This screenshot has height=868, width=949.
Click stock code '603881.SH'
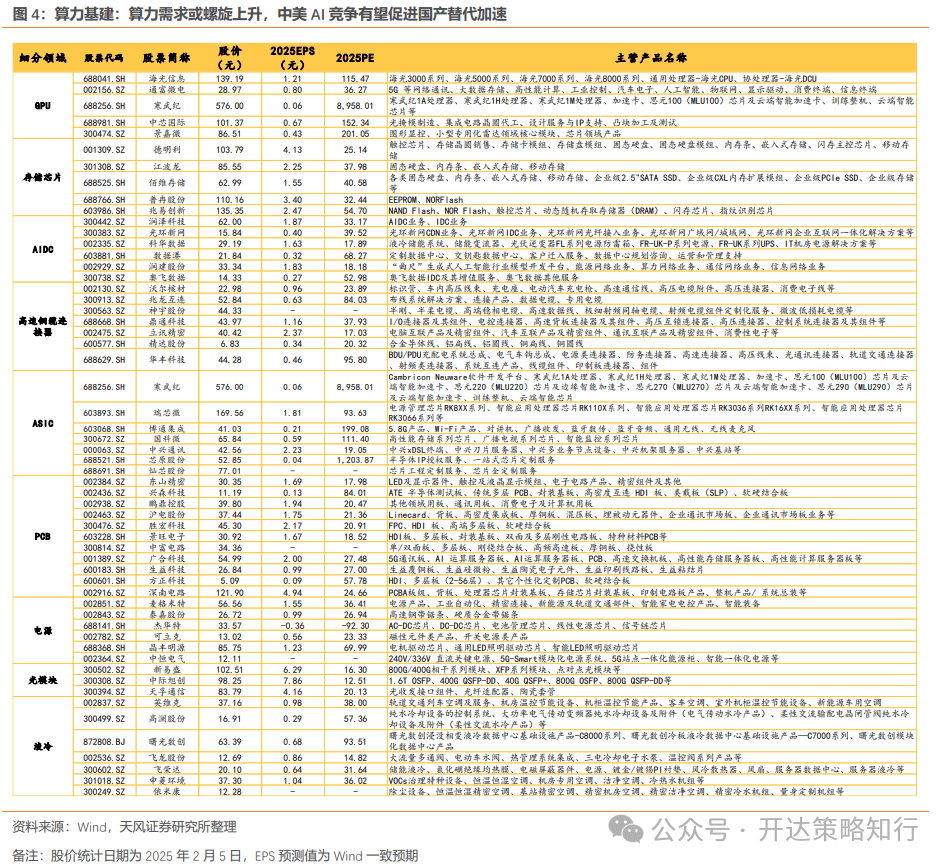[x=104, y=255]
